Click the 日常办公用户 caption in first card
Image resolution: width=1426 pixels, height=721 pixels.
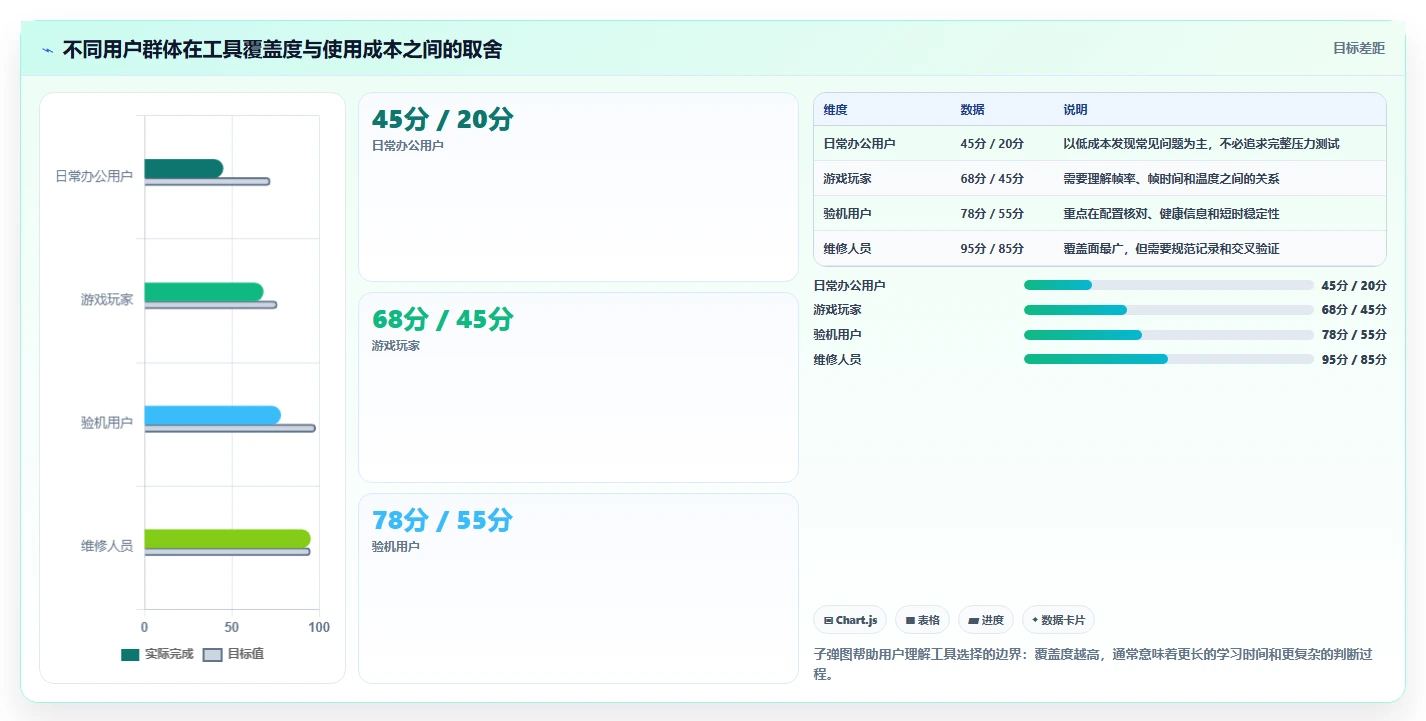click(408, 146)
